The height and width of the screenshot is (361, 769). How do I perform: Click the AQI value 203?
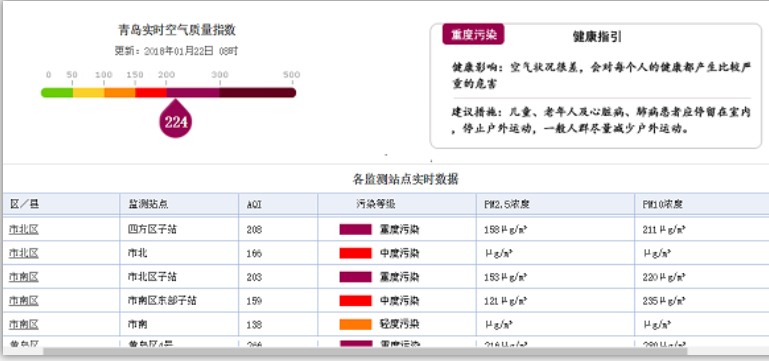(254, 277)
